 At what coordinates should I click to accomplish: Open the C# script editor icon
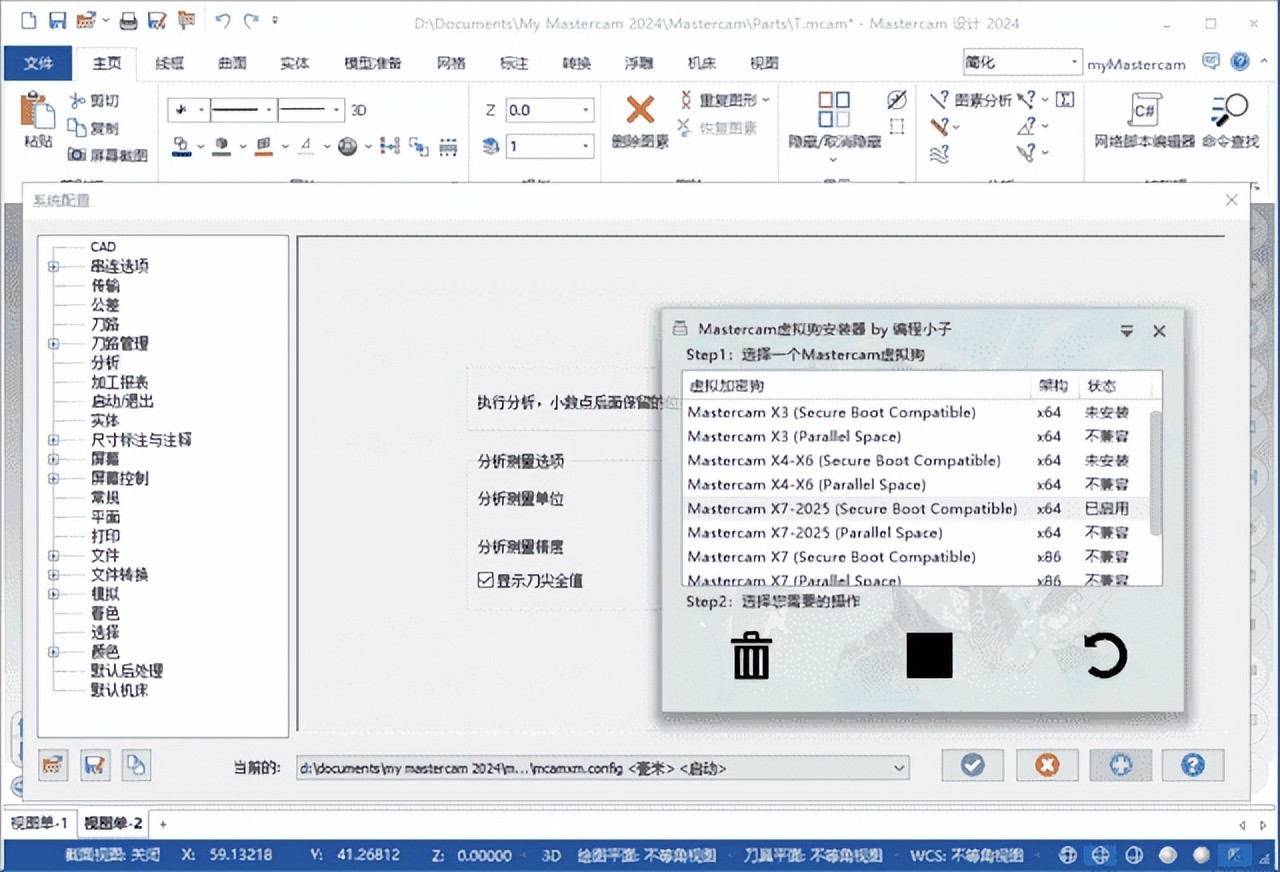1144,108
